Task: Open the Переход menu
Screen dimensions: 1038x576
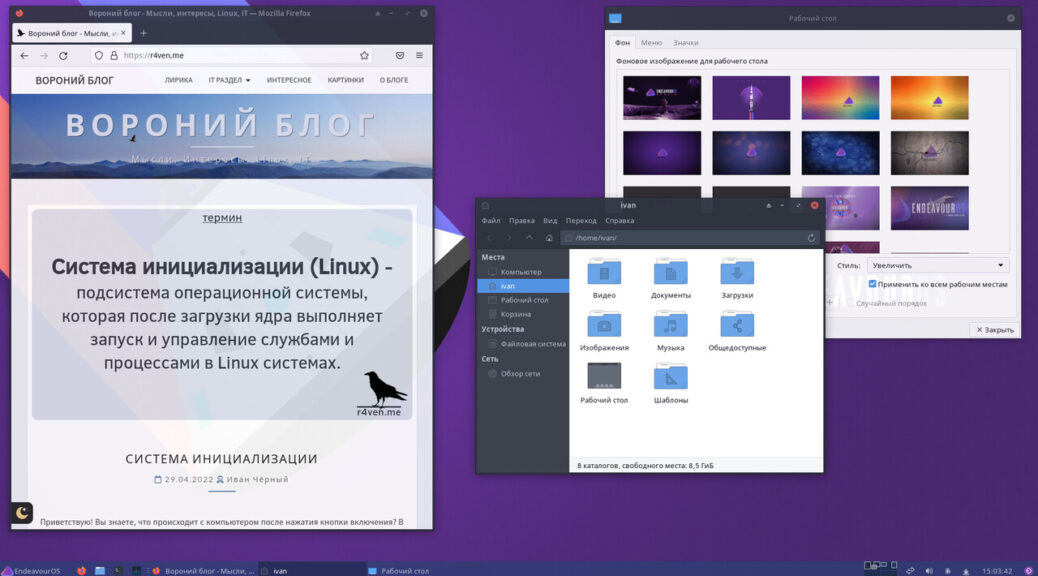Action: 581,221
